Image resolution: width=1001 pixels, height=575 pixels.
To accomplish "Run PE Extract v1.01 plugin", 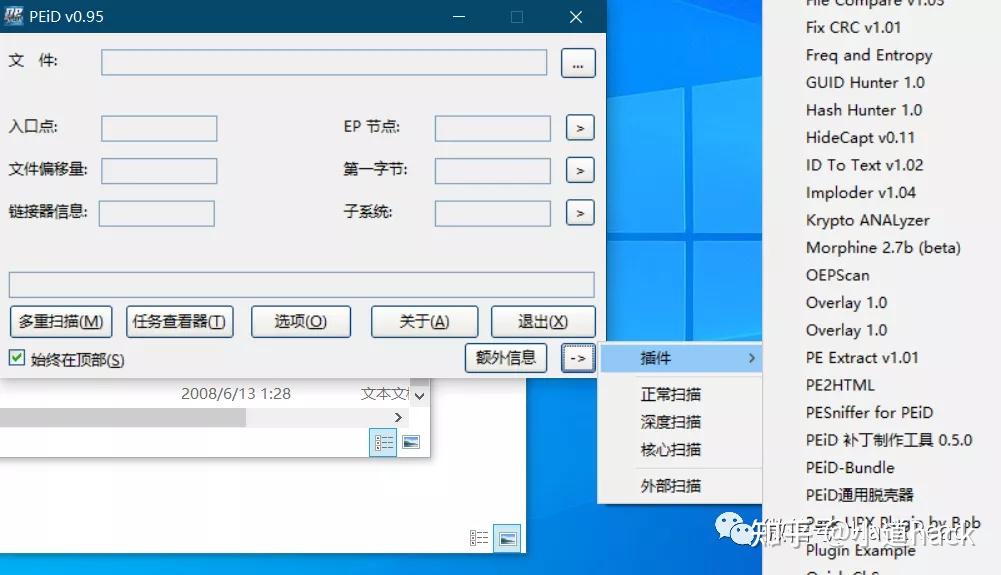I will [x=862, y=357].
